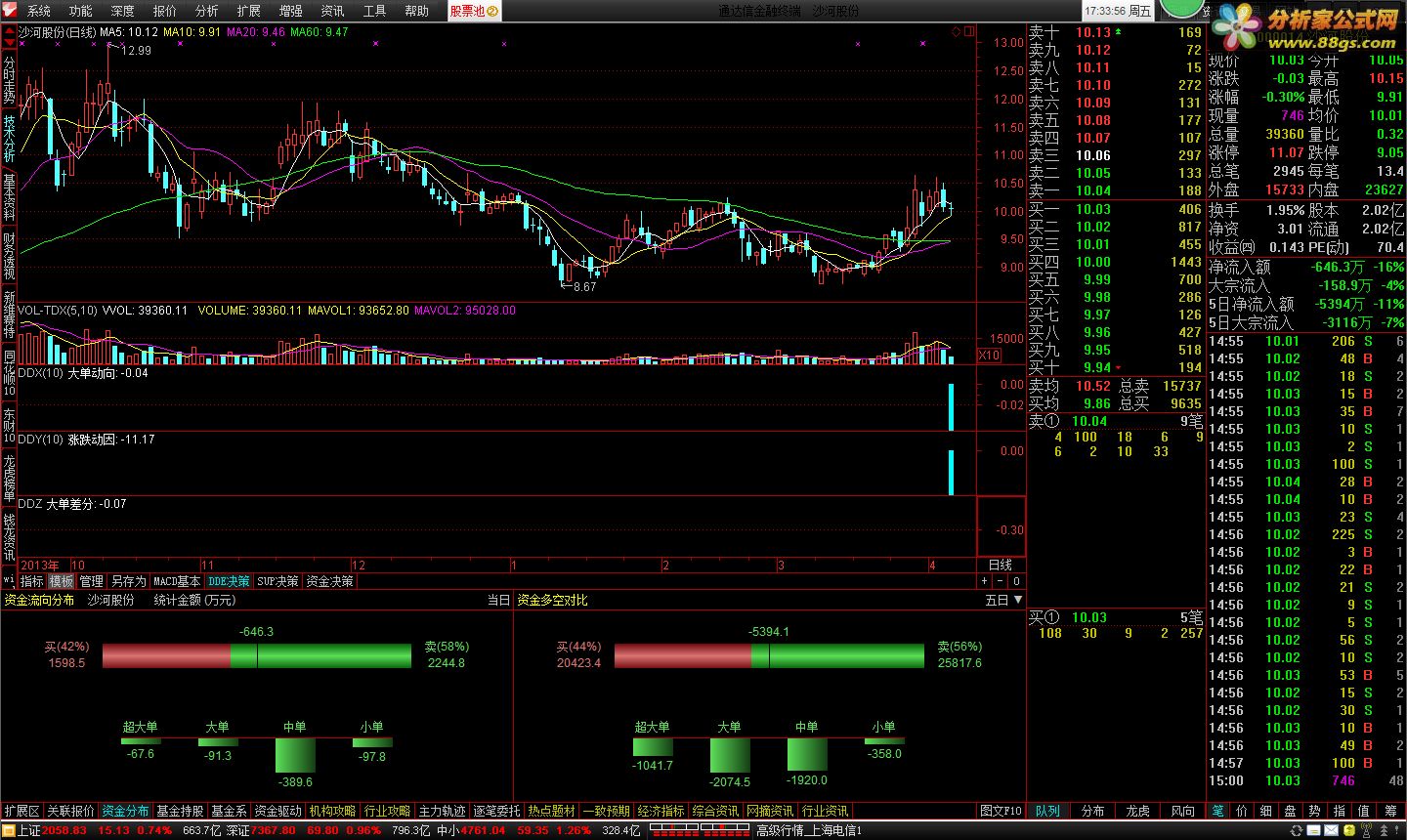Select the 笔 tick view tab
The width and height of the screenshot is (1407, 840).
tap(1216, 811)
